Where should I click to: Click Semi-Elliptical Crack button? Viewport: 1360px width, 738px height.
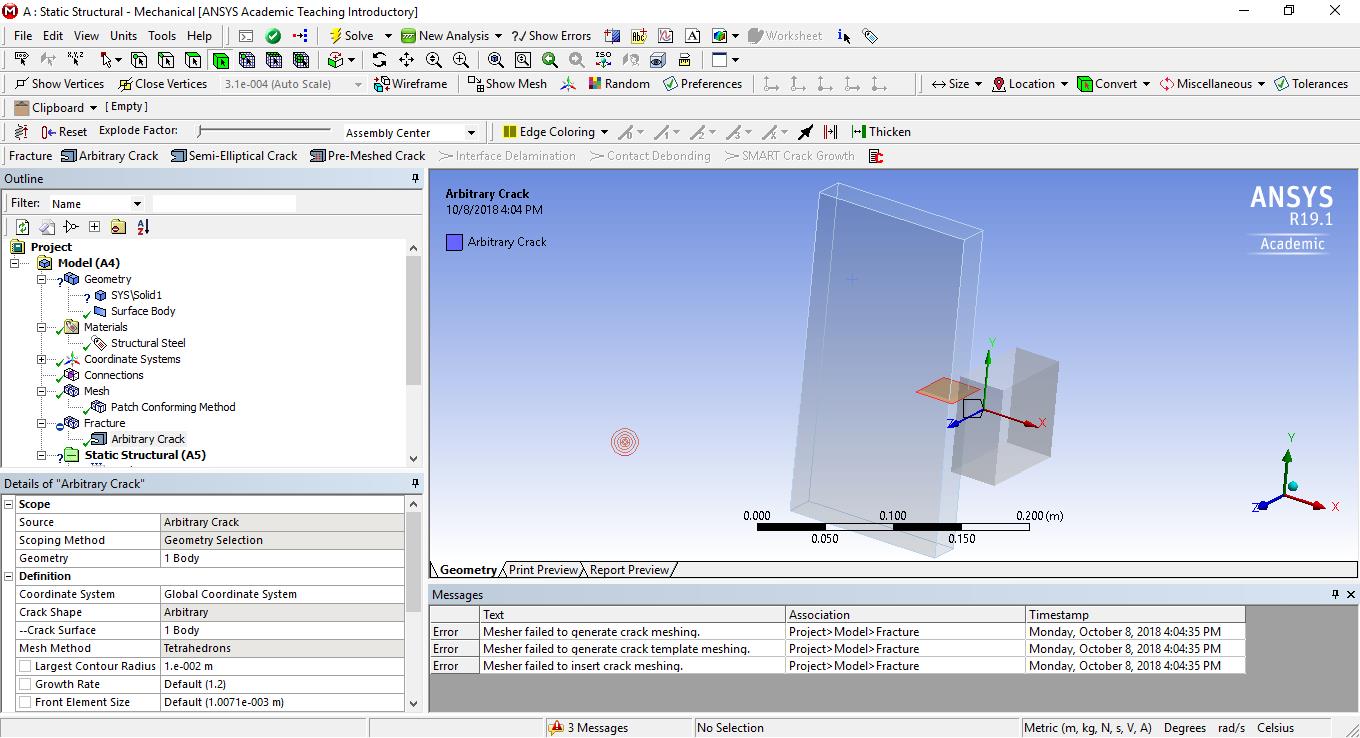[x=234, y=156]
